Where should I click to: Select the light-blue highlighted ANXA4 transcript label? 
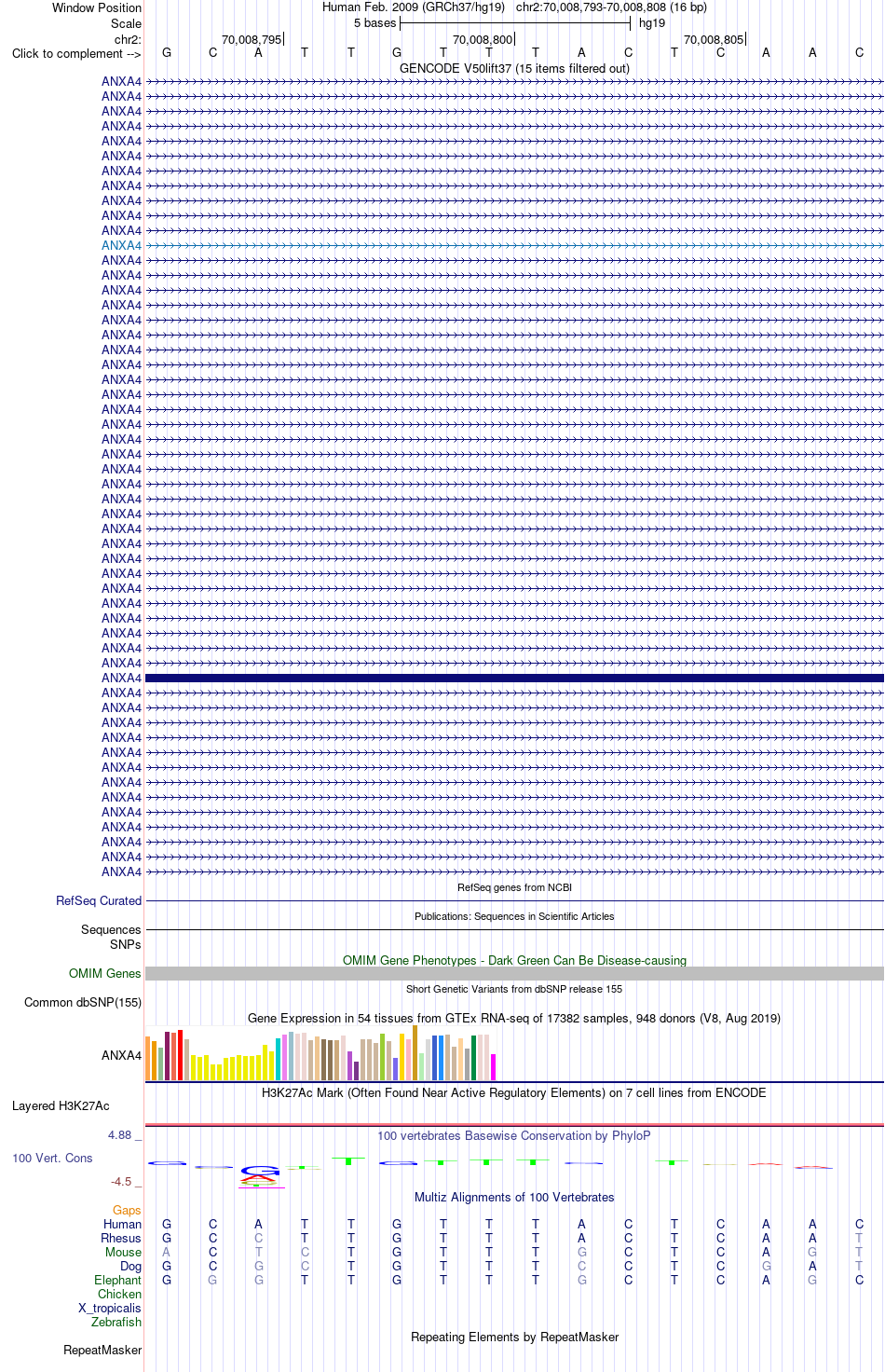(121, 245)
